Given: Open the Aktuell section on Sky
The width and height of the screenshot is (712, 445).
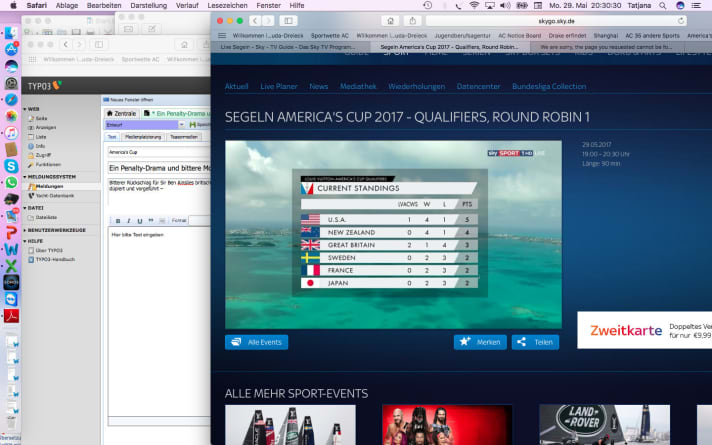Looking at the screenshot, I should pos(237,86).
